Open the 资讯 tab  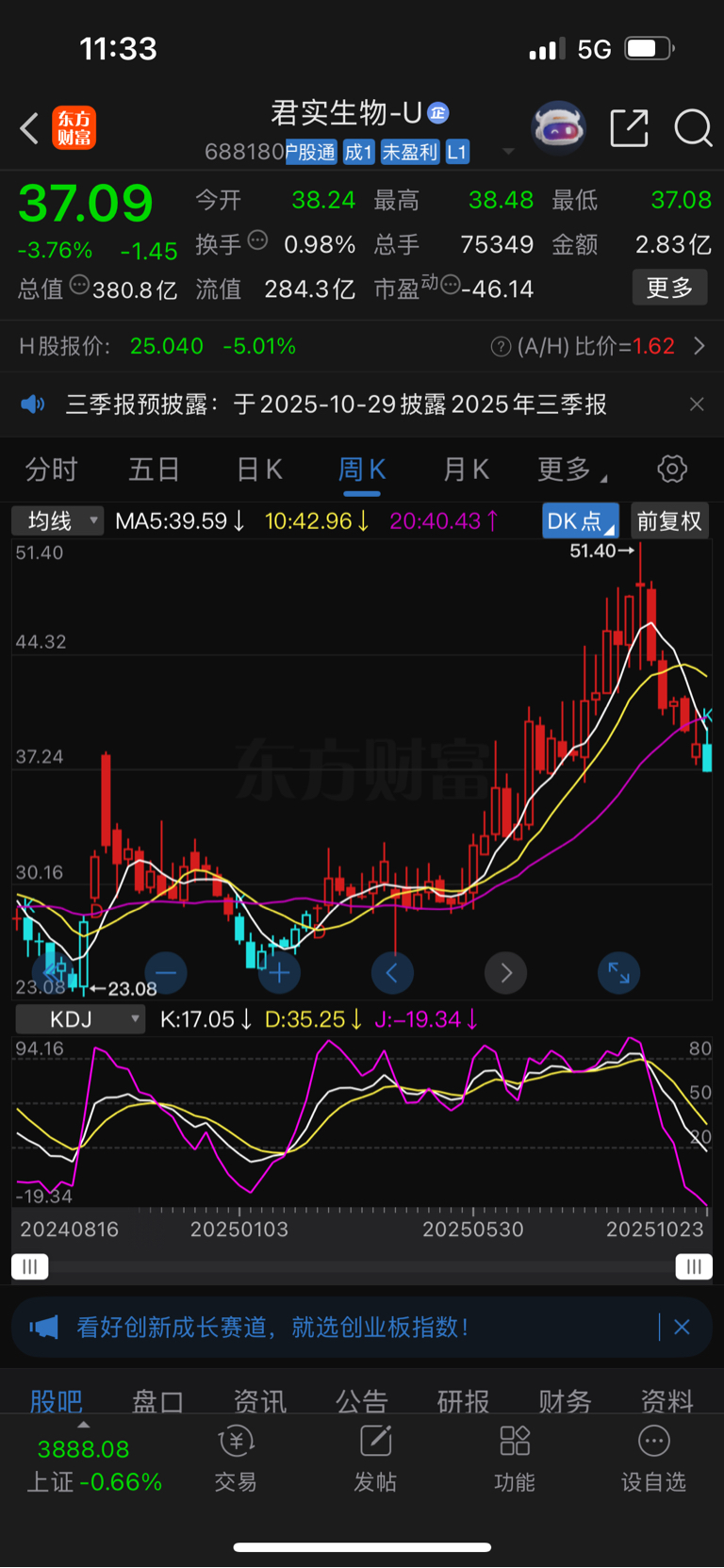tap(260, 1401)
